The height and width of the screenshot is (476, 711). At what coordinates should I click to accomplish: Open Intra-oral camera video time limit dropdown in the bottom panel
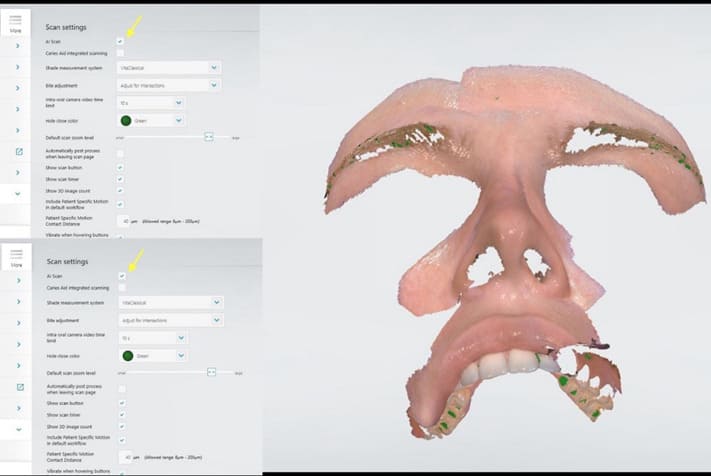point(153,338)
